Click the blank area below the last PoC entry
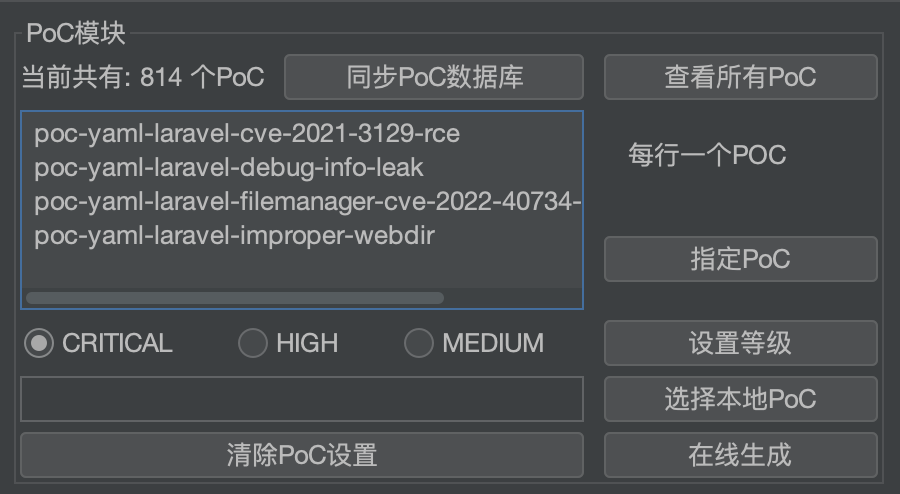Image resolution: width=900 pixels, height=494 pixels. tap(300, 266)
